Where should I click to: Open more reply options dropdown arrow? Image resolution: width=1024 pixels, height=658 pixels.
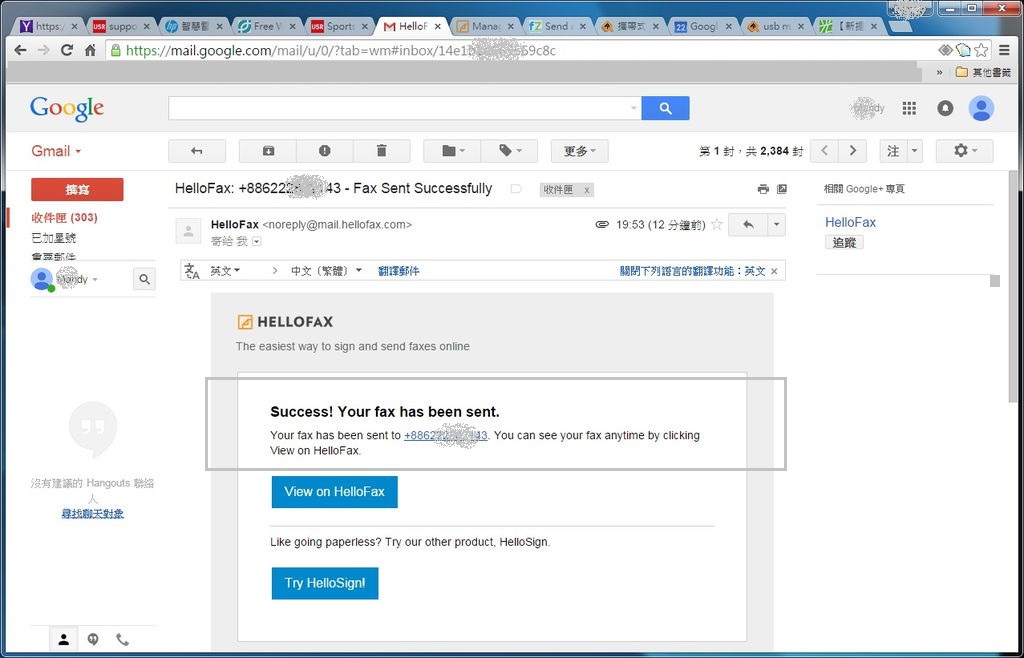(x=776, y=225)
